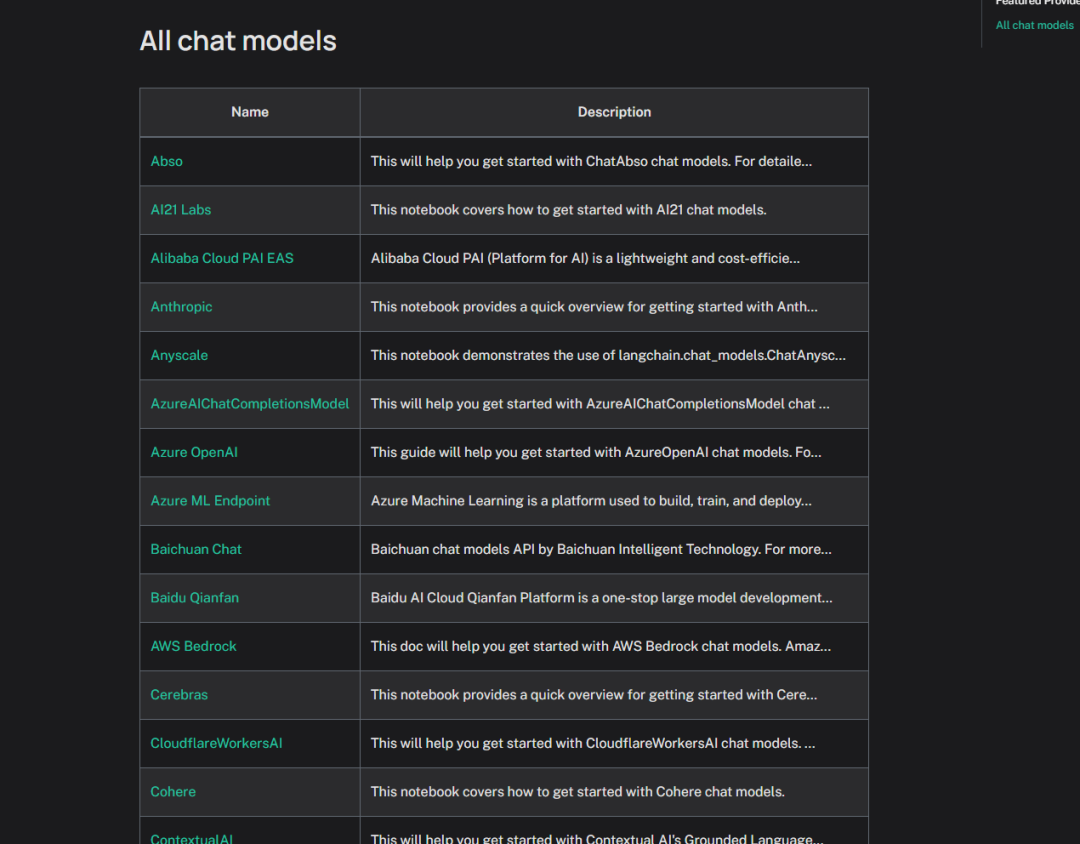This screenshot has height=844, width=1080.
Task: Open the Baidu Qianfan link
Action: [x=194, y=598]
